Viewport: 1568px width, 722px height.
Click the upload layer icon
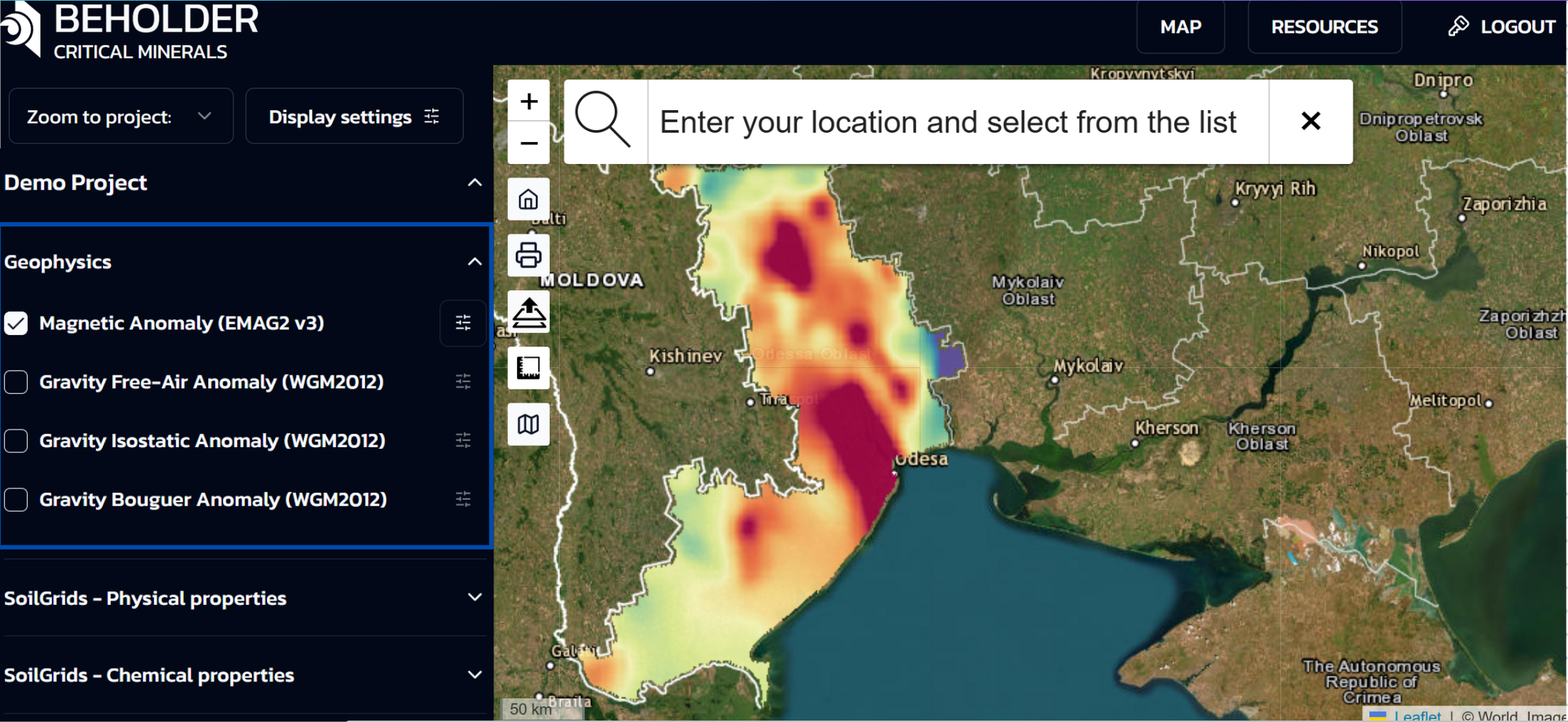528,312
